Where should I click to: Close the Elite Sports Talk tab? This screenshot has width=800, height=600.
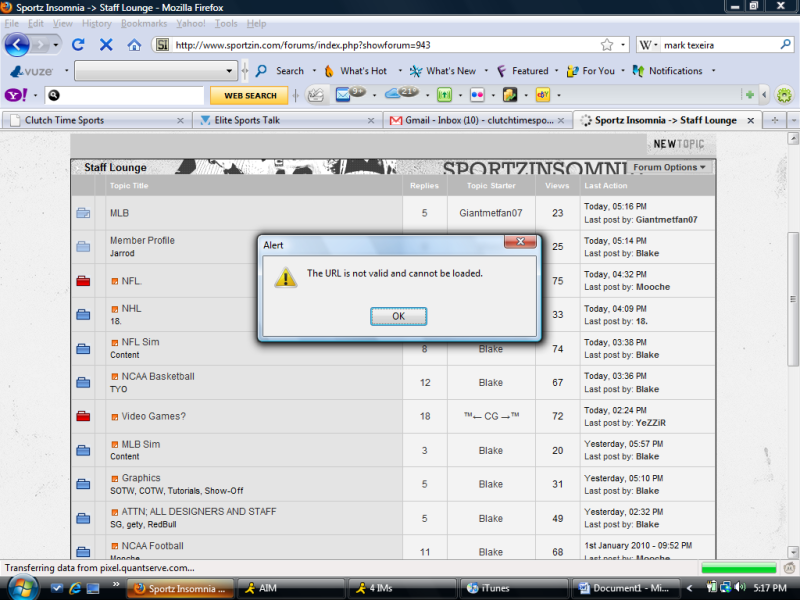pos(371,120)
